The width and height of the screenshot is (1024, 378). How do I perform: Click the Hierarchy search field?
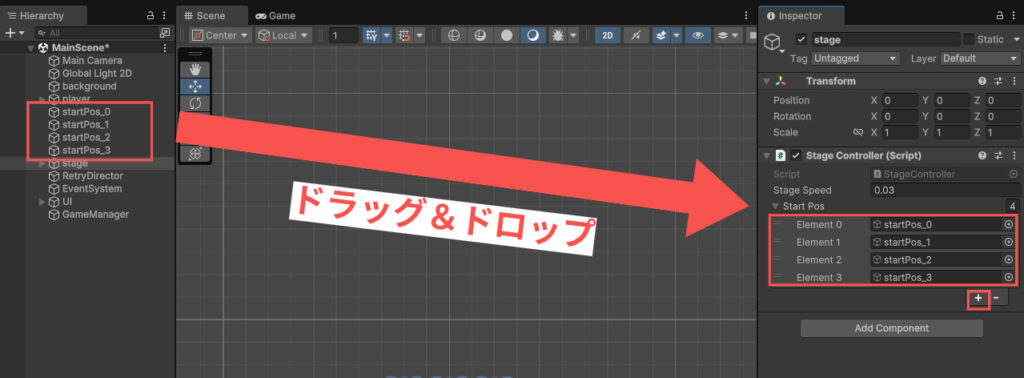[x=98, y=33]
